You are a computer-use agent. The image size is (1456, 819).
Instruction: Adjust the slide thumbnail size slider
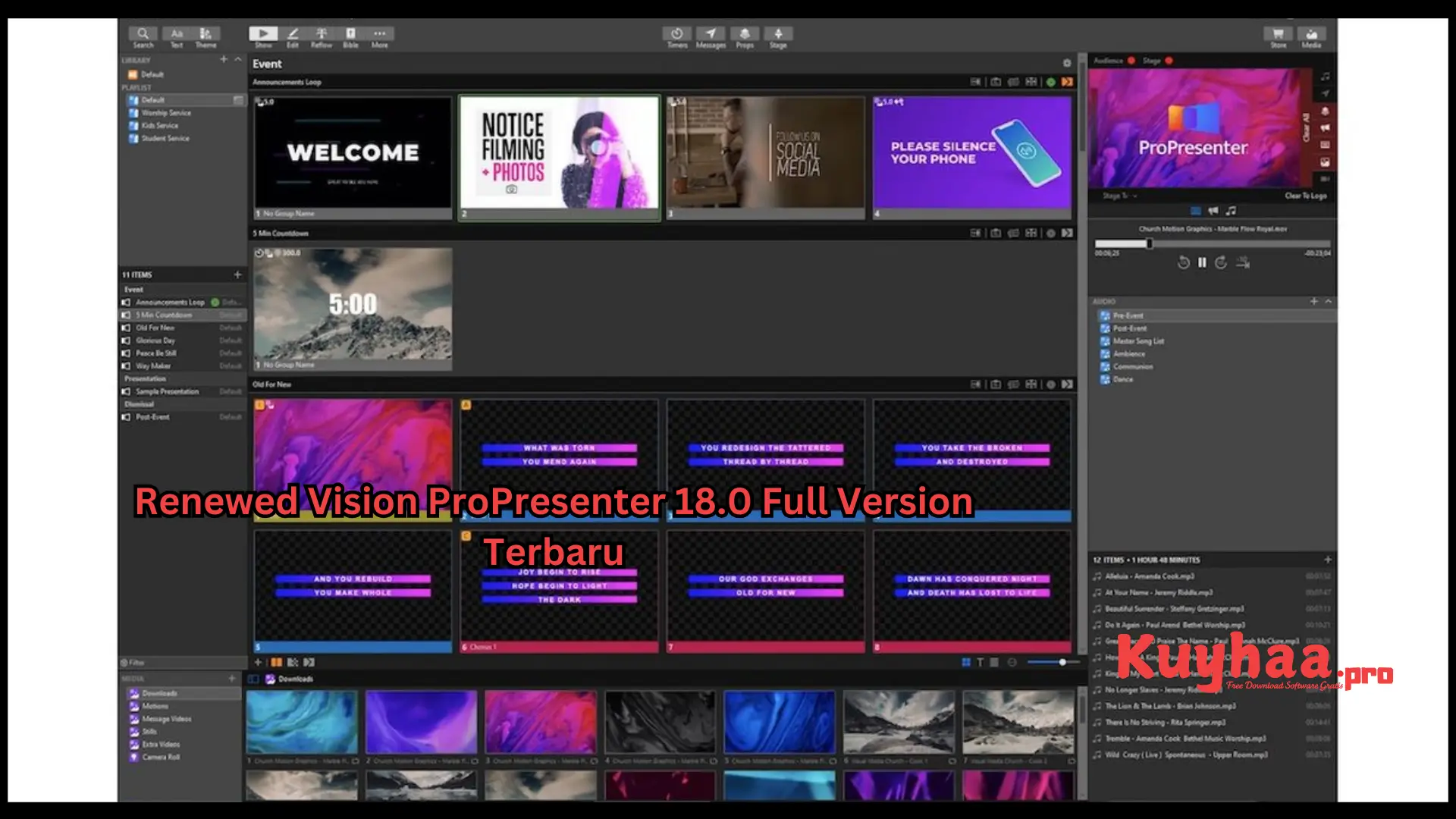pyautogui.click(x=1056, y=663)
